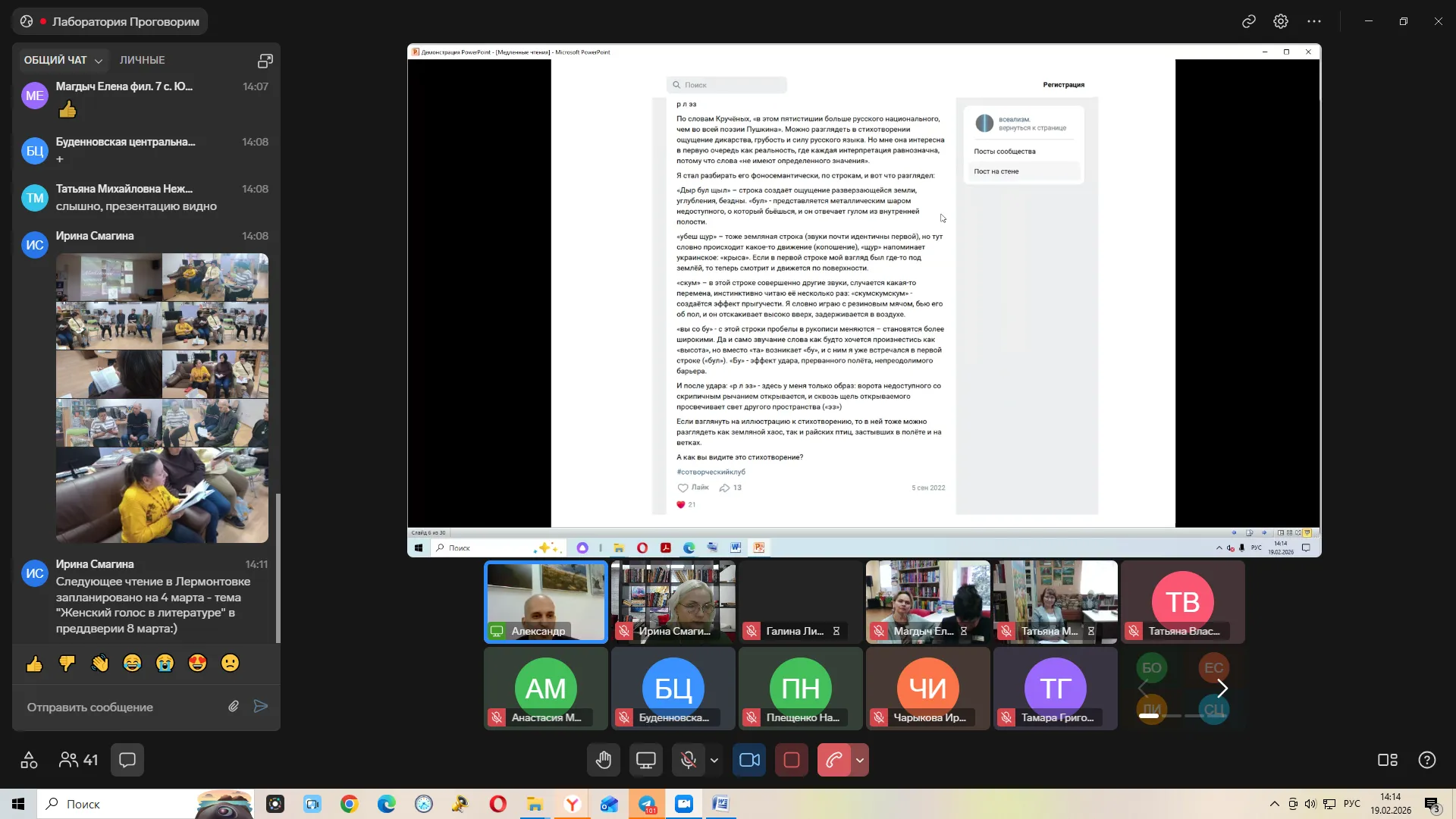Click the shared presentation screen view
The height and width of the screenshot is (819, 1456).
pos(864,300)
